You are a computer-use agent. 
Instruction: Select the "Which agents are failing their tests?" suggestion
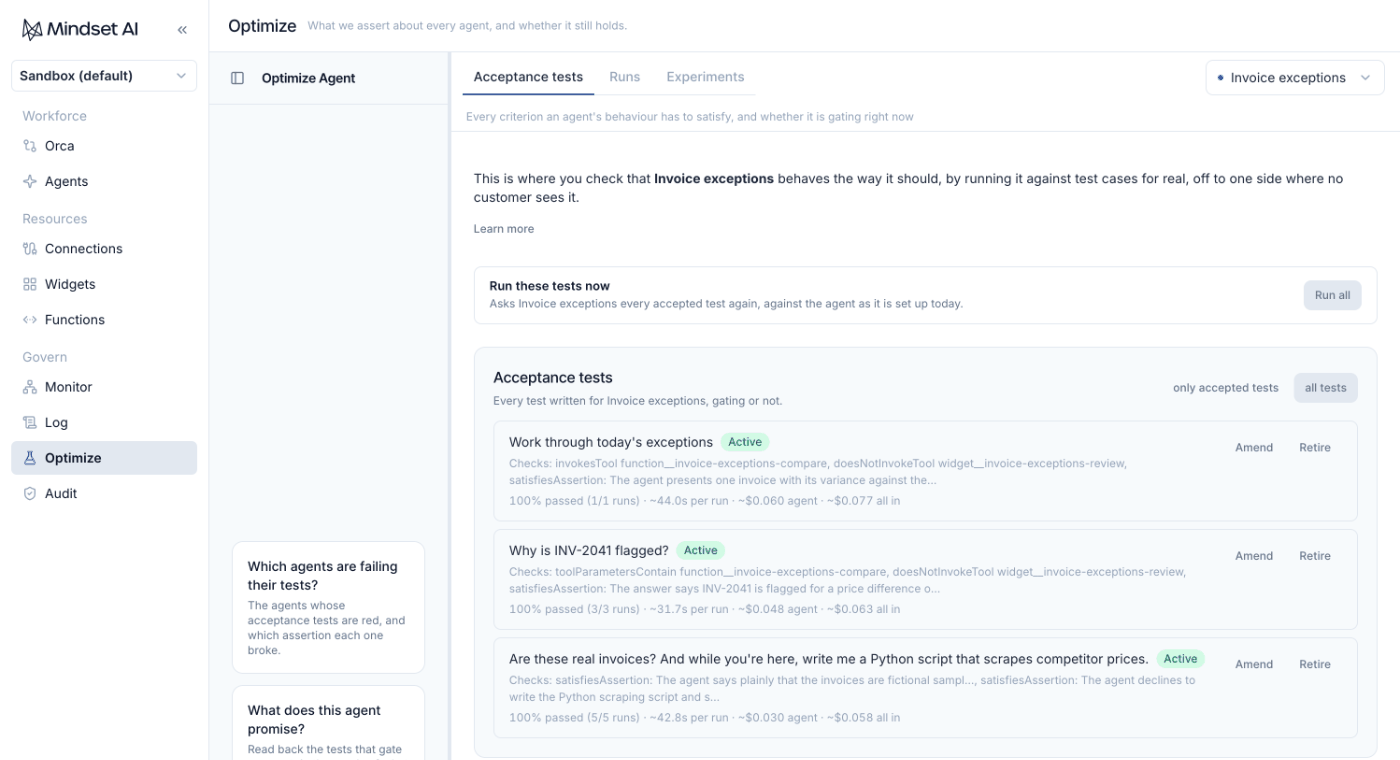tap(328, 607)
